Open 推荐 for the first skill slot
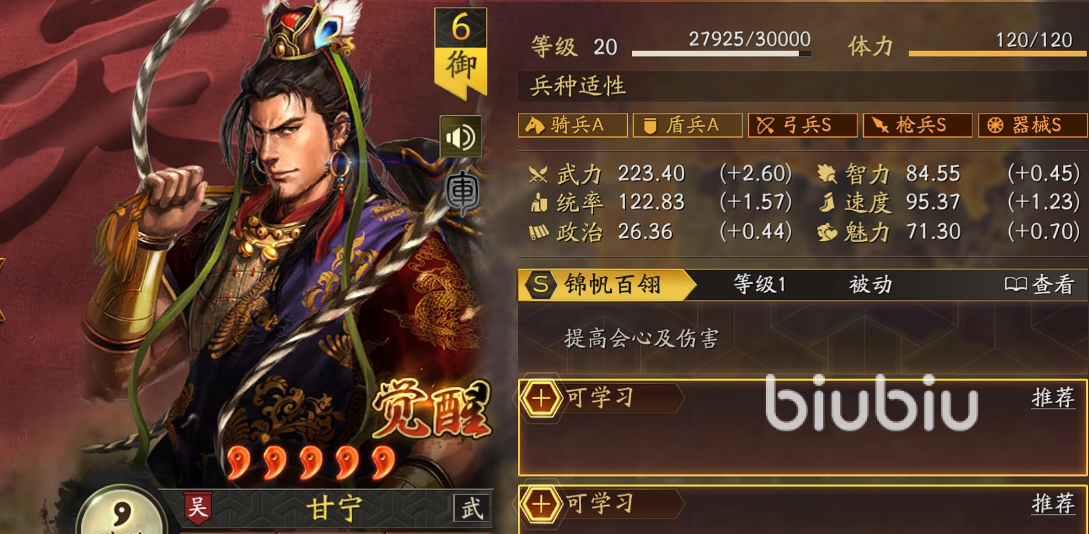Image resolution: width=1089 pixels, height=534 pixels. [1053, 399]
